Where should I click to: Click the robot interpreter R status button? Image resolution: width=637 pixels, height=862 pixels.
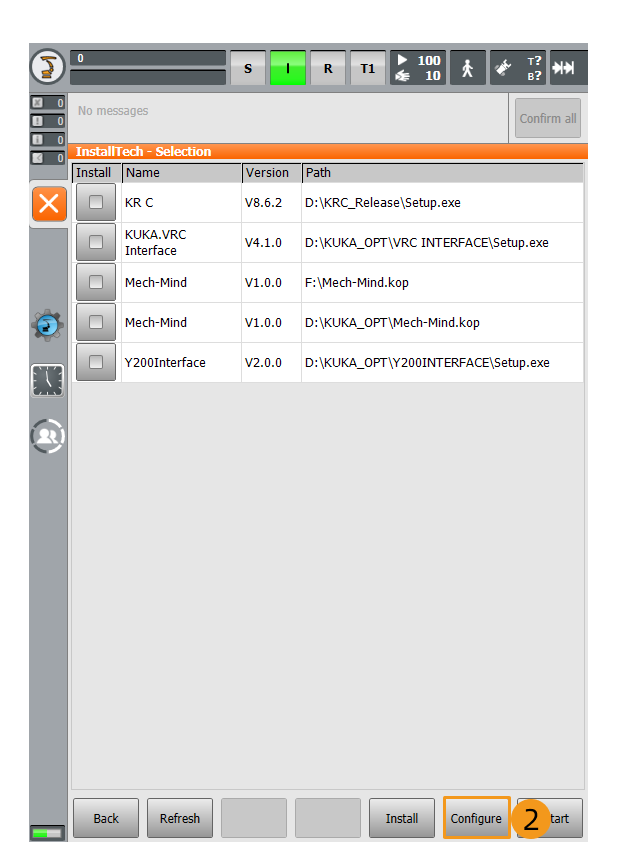328,68
